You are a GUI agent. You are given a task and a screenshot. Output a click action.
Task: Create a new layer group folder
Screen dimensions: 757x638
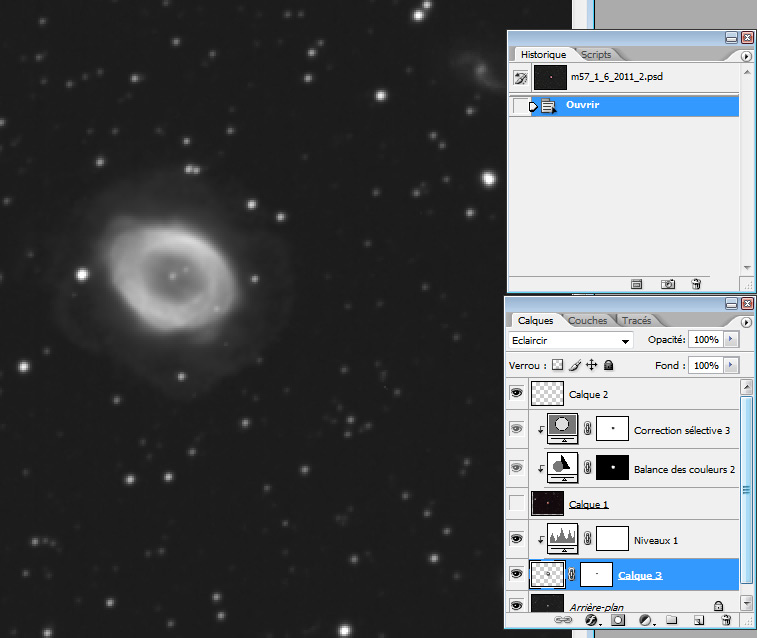(x=671, y=620)
